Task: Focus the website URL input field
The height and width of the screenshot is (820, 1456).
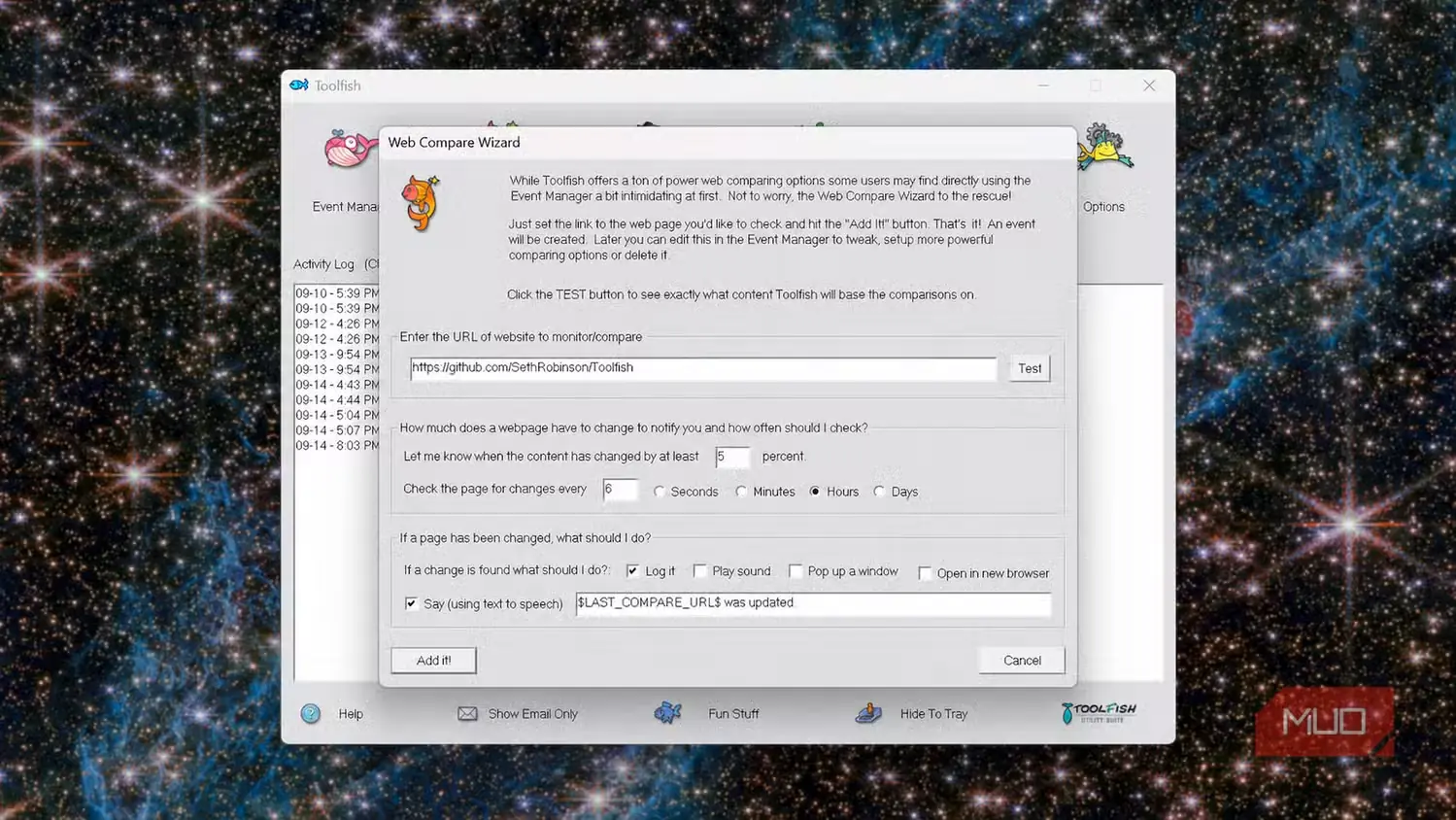Action: 703,368
